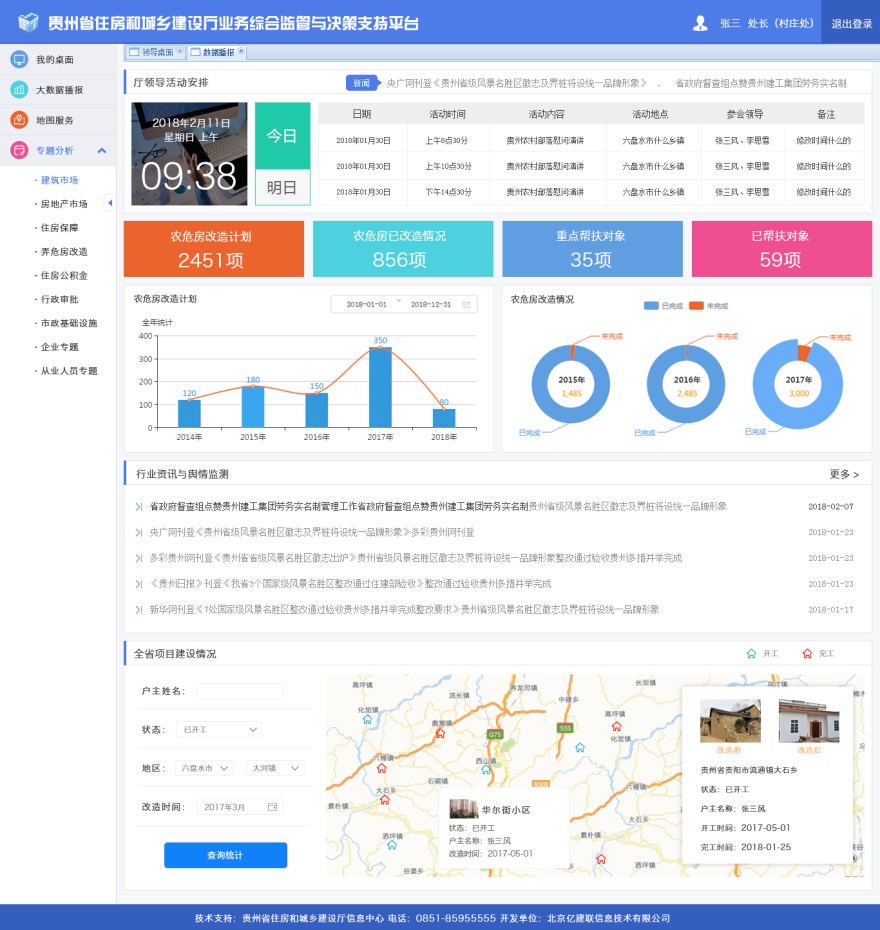Select 弄危房改造 submenu item
880x930 pixels.
pyautogui.click(x=64, y=251)
